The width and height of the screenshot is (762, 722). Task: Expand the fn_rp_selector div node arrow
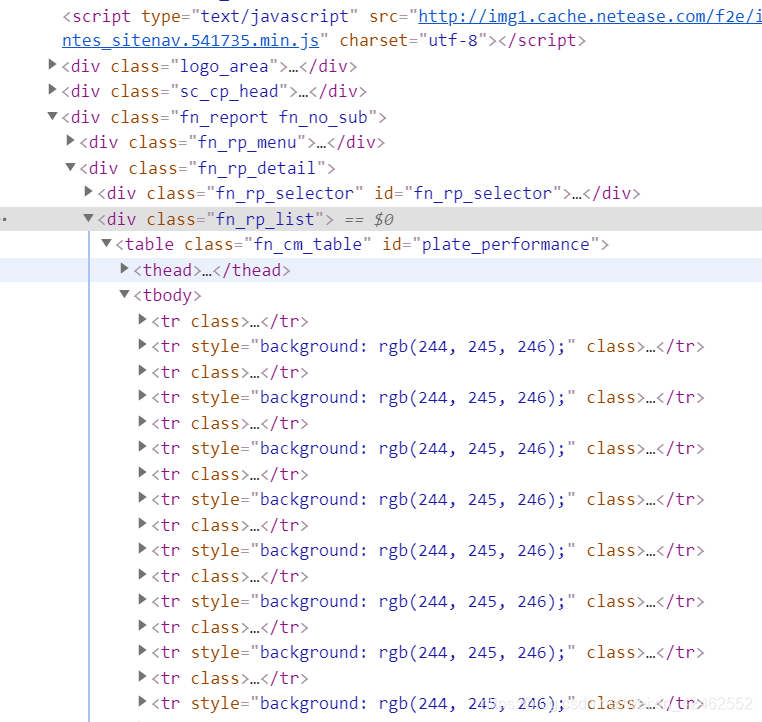pos(88,191)
